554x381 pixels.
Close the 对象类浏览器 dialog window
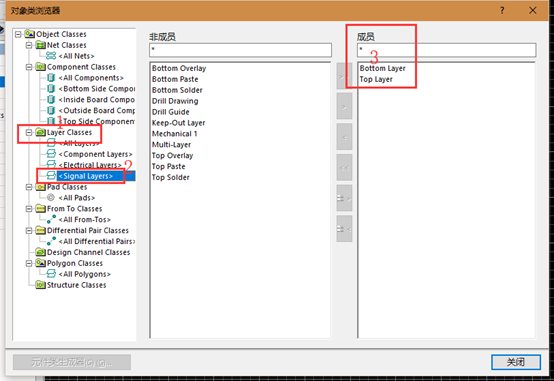(x=532, y=11)
